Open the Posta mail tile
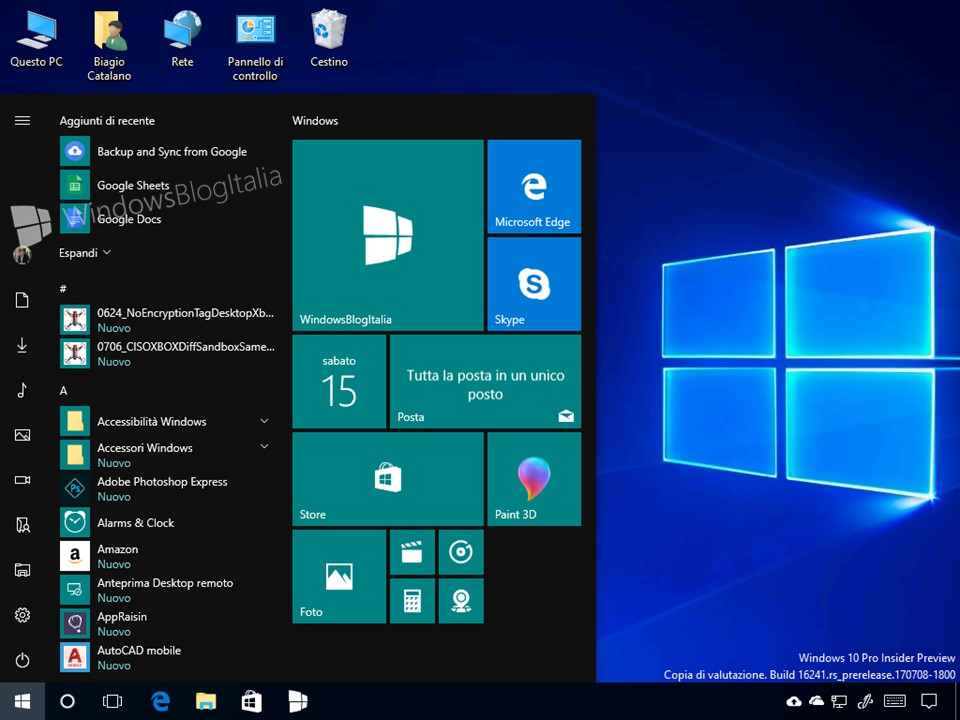This screenshot has height=720, width=960. click(486, 381)
